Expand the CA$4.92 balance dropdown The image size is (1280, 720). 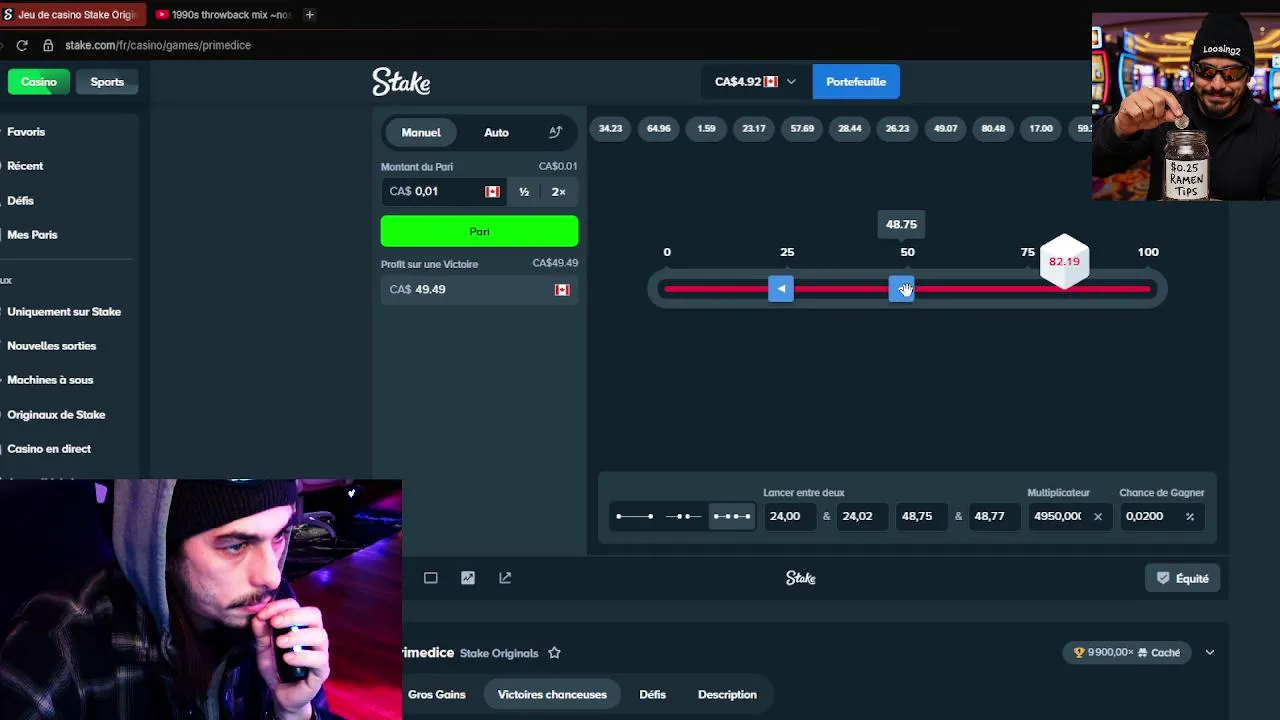pos(755,82)
